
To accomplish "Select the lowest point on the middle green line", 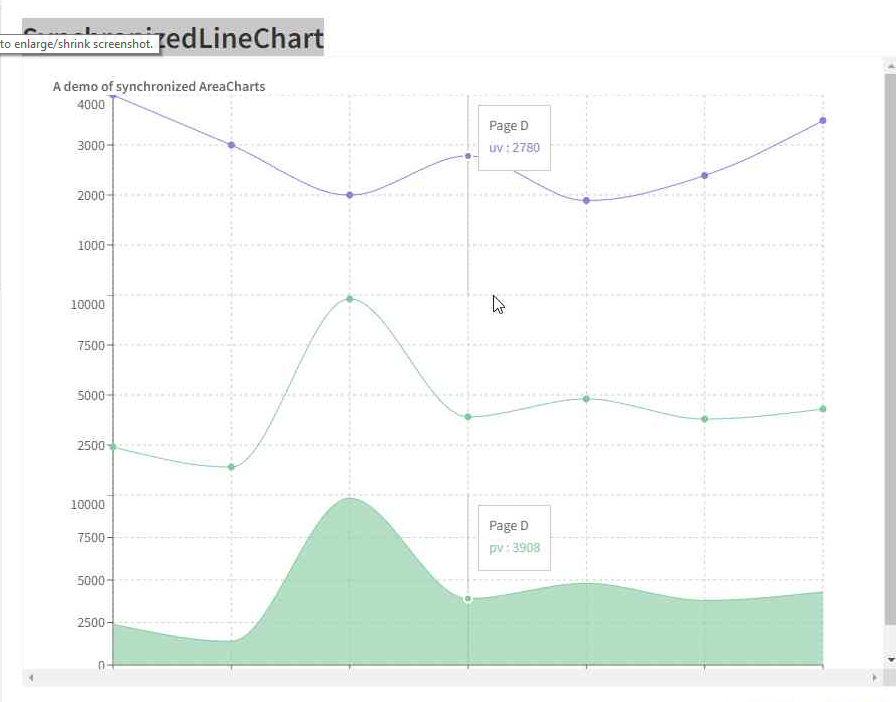I will click(x=231, y=466).
